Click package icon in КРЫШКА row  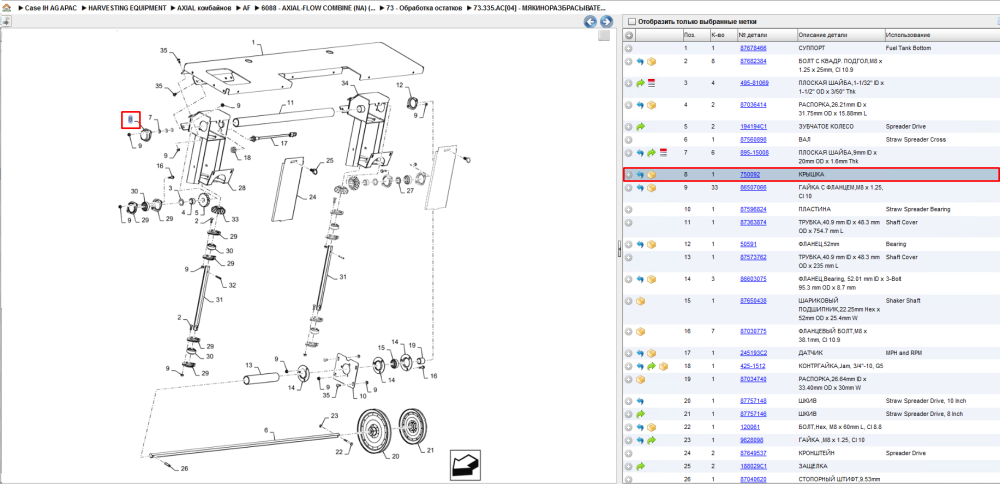(652, 175)
